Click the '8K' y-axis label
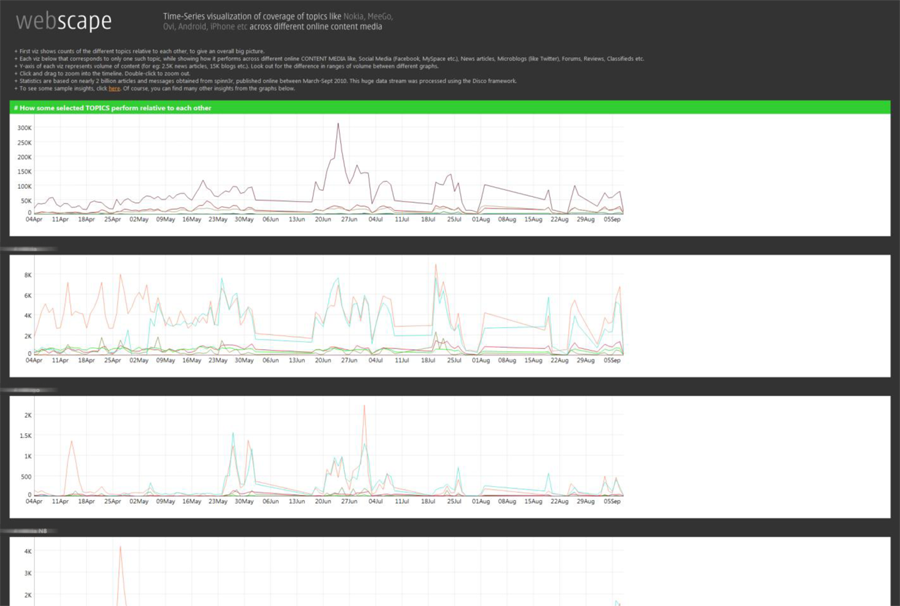This screenshot has width=900, height=606. (28, 275)
